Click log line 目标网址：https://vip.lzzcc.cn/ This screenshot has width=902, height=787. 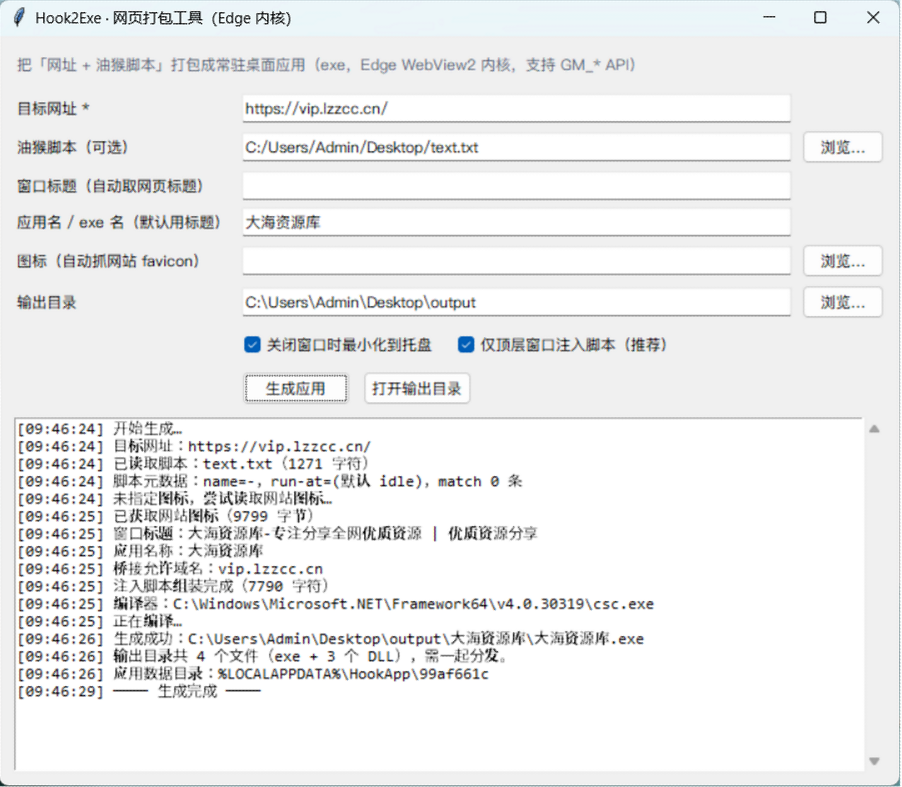[194, 446]
